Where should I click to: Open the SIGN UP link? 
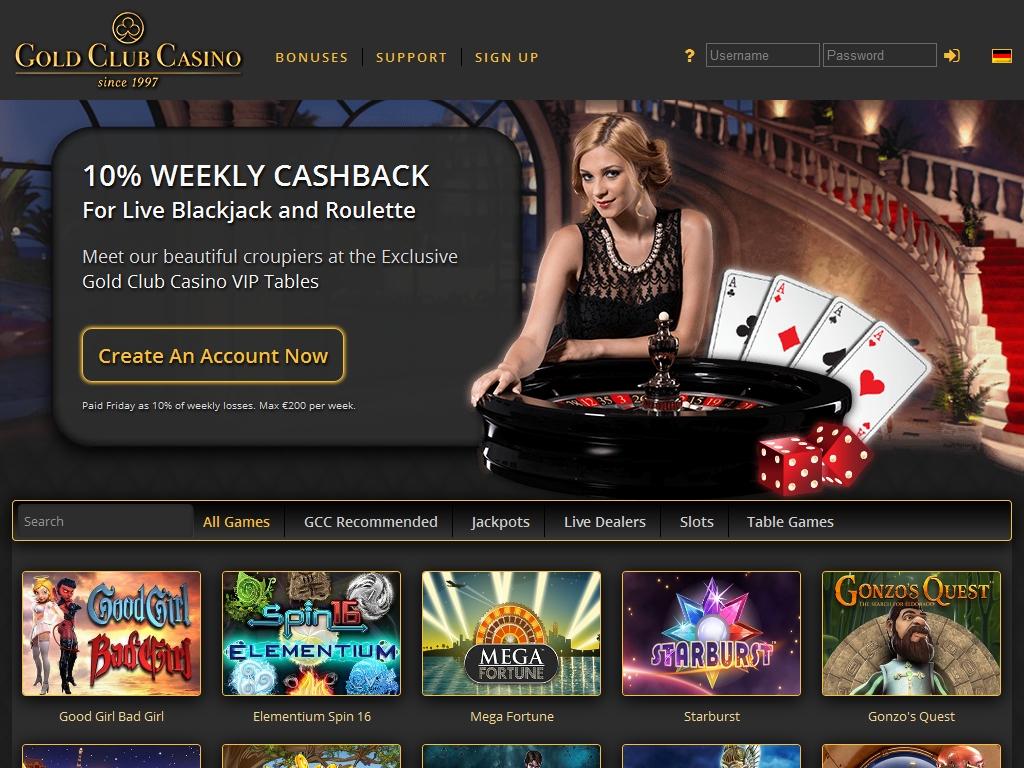(507, 57)
